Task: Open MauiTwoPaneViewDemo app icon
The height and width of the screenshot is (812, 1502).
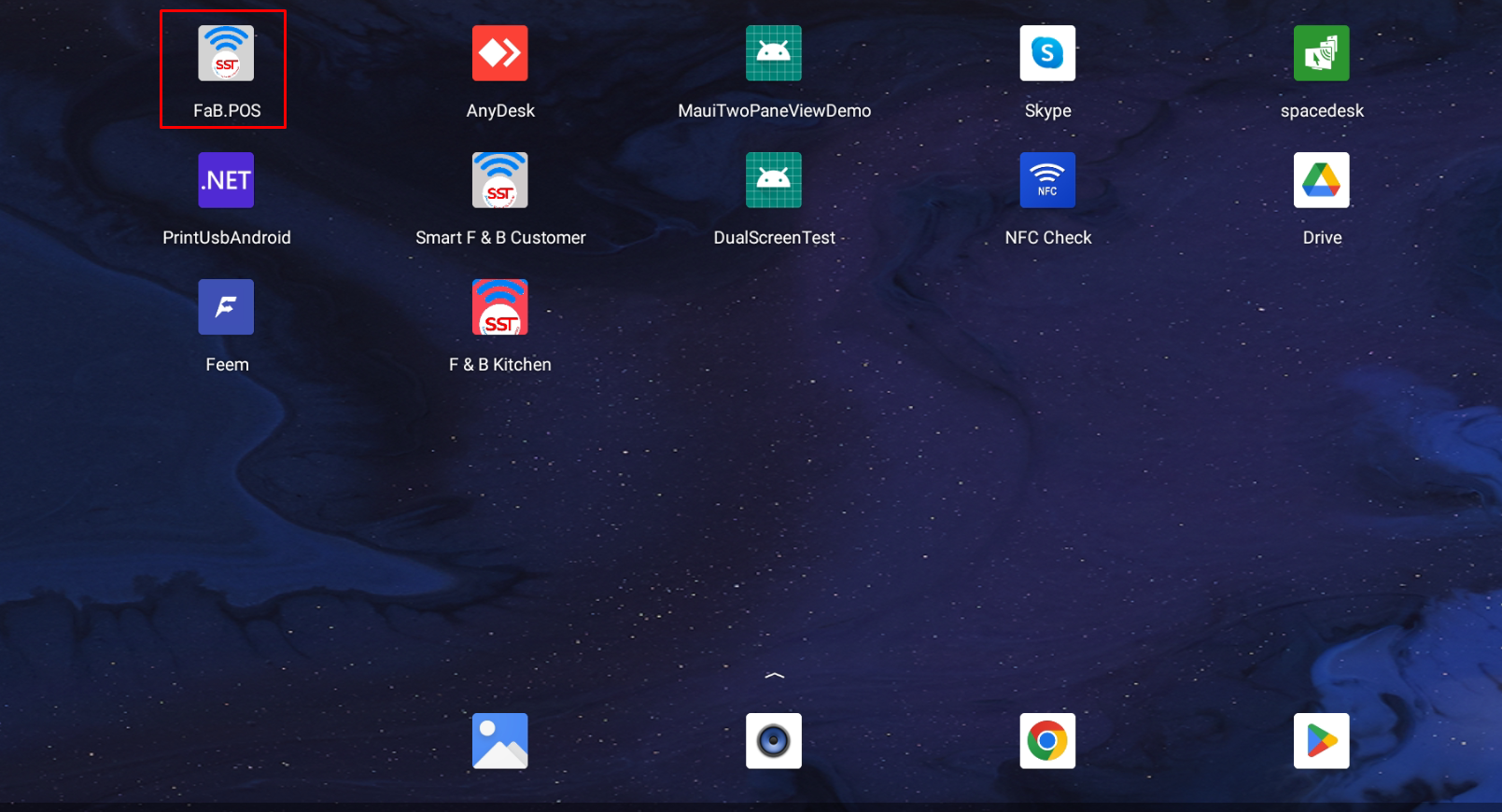Action: pos(773,54)
